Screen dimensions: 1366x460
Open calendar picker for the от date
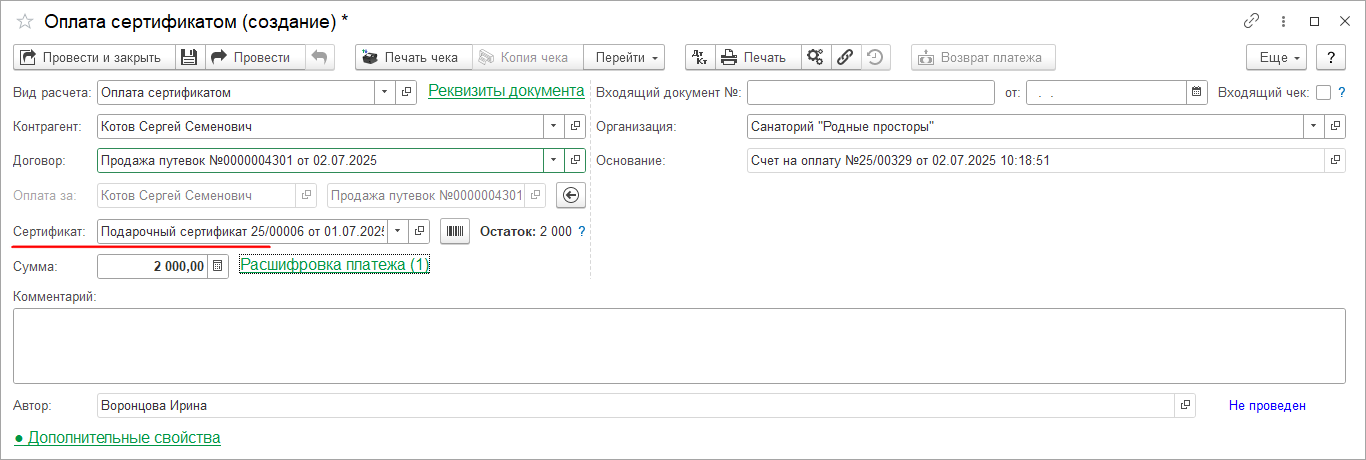(x=1196, y=93)
